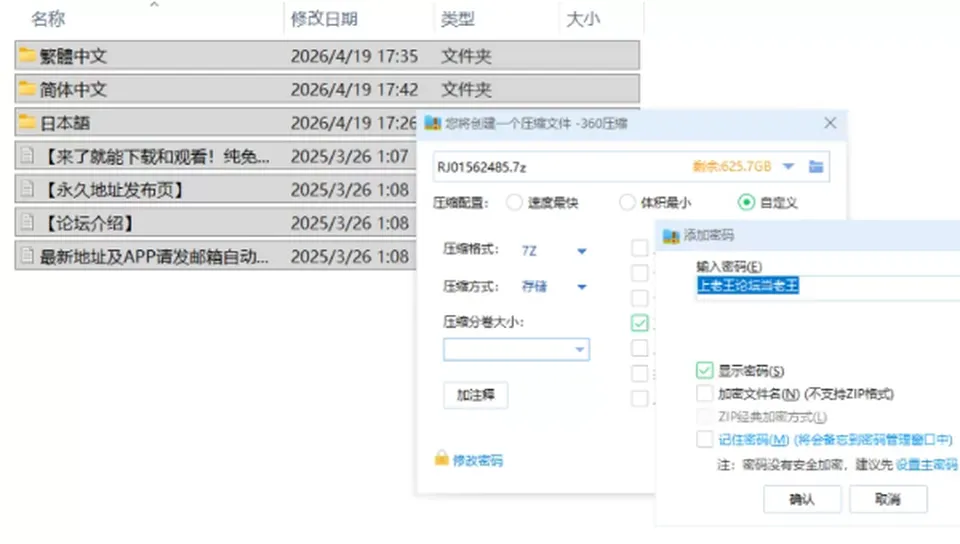
Task: Close the 360压缩 create archive dialog
Action: pyautogui.click(x=830, y=123)
